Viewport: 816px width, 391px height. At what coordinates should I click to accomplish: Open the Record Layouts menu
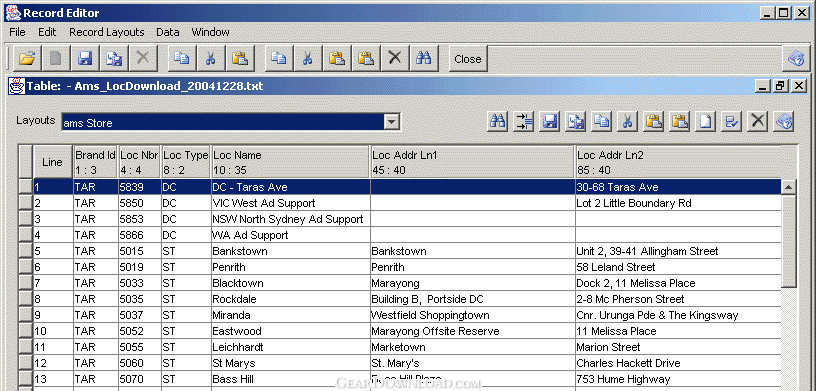point(107,32)
